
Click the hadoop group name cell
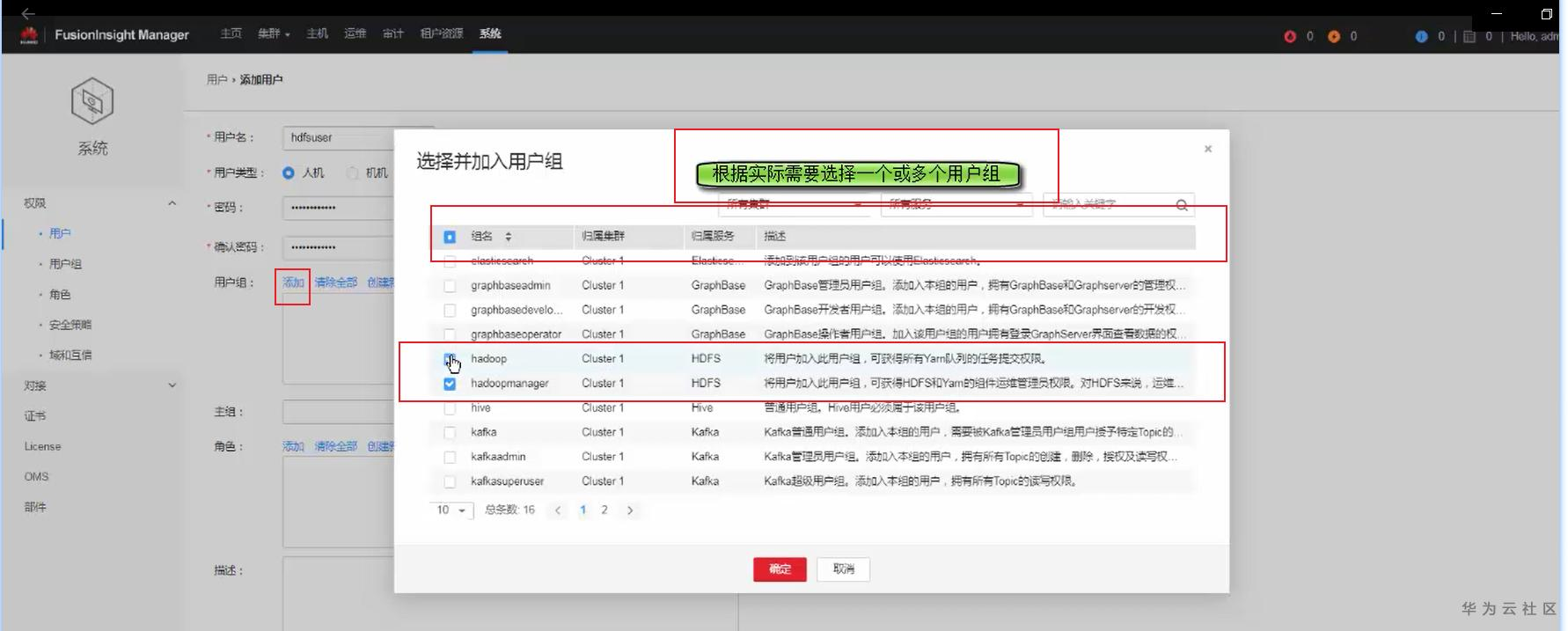point(489,359)
